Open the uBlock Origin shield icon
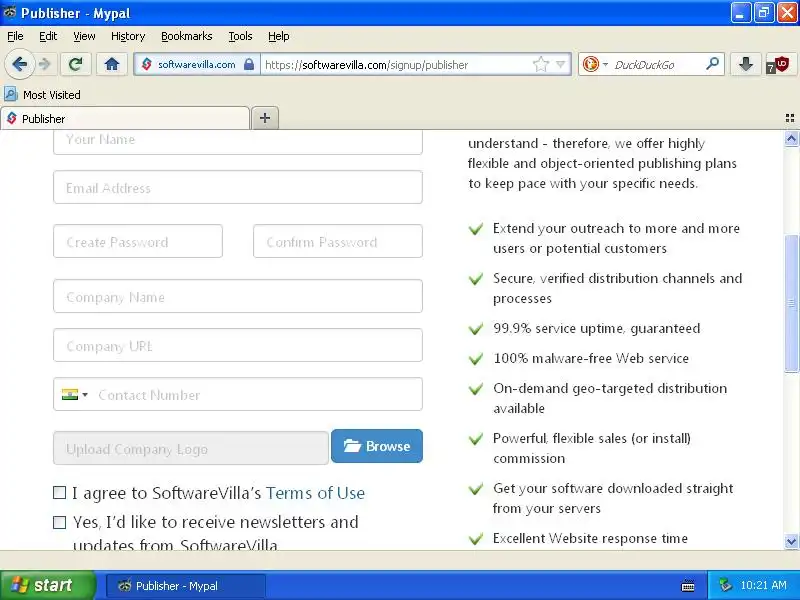Image resolution: width=800 pixels, height=600 pixels. [x=779, y=65]
